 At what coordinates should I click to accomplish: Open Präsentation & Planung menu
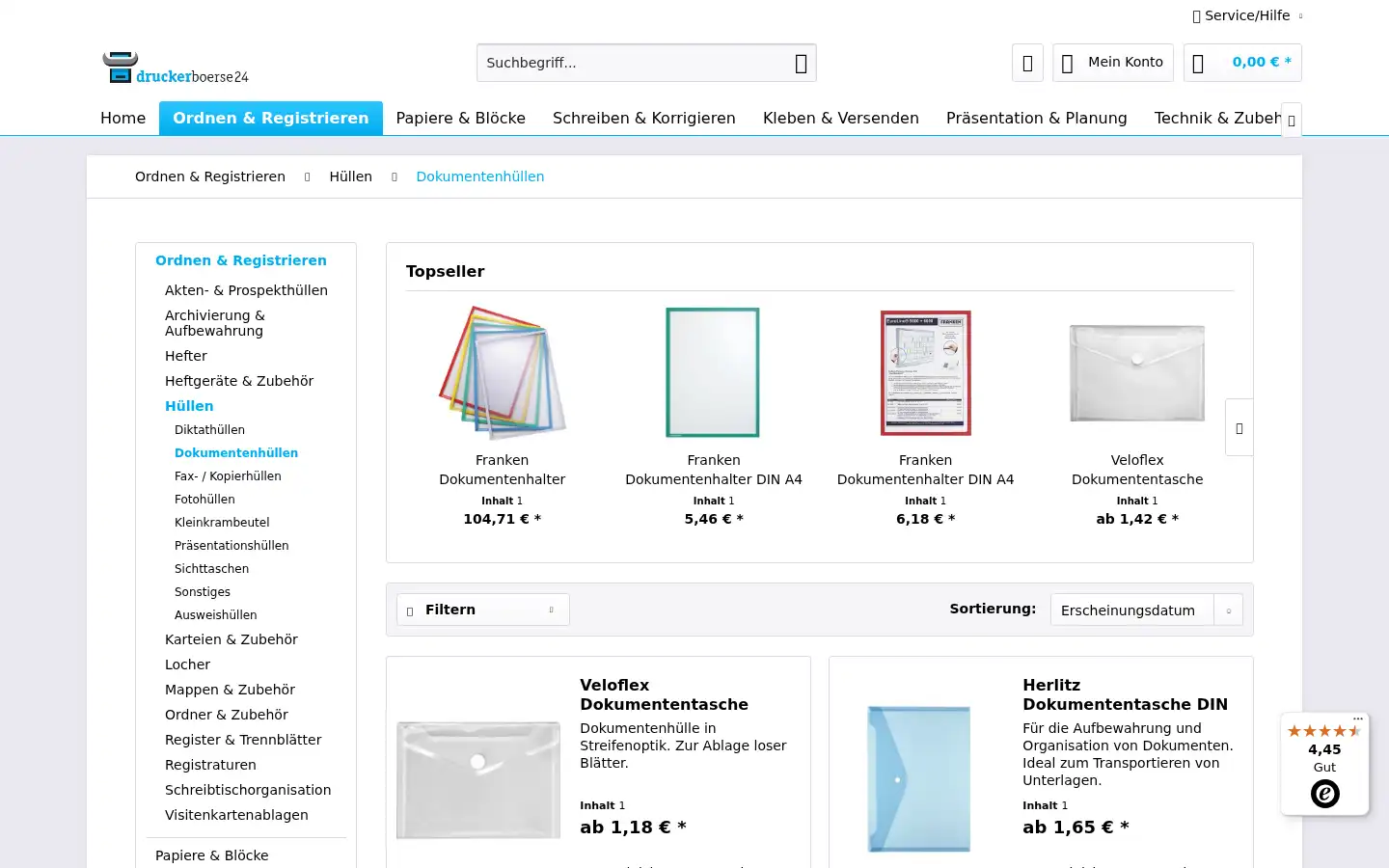click(1037, 118)
